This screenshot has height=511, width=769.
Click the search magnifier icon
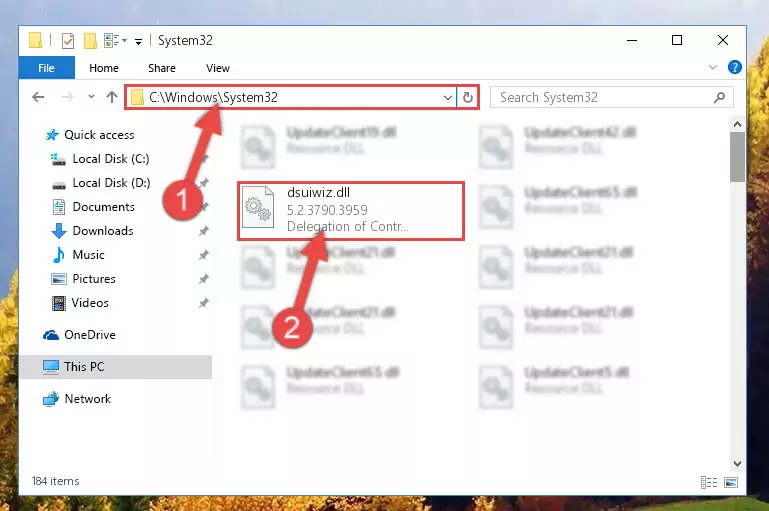(x=719, y=97)
